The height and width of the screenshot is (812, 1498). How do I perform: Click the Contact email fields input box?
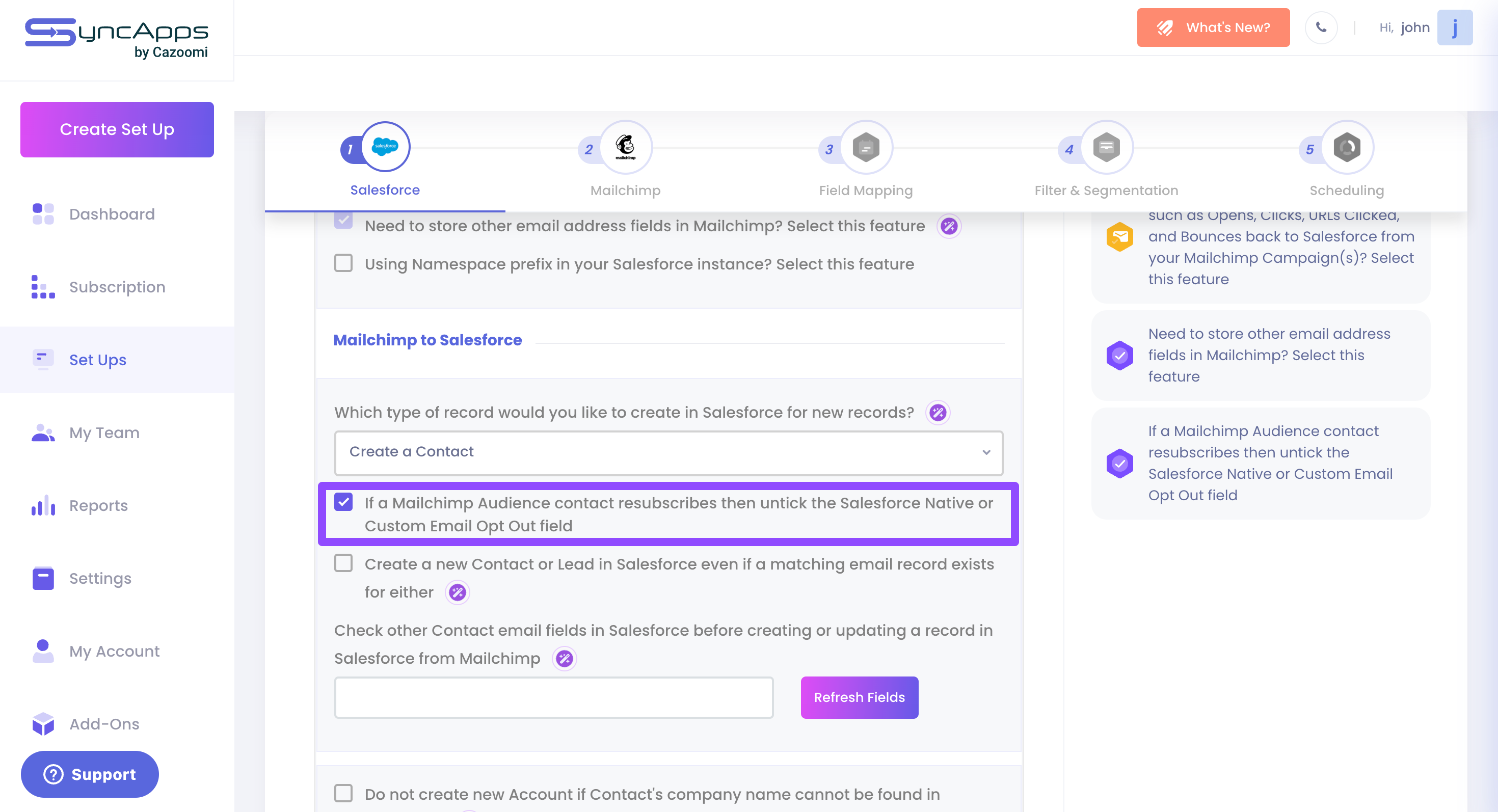click(x=554, y=697)
